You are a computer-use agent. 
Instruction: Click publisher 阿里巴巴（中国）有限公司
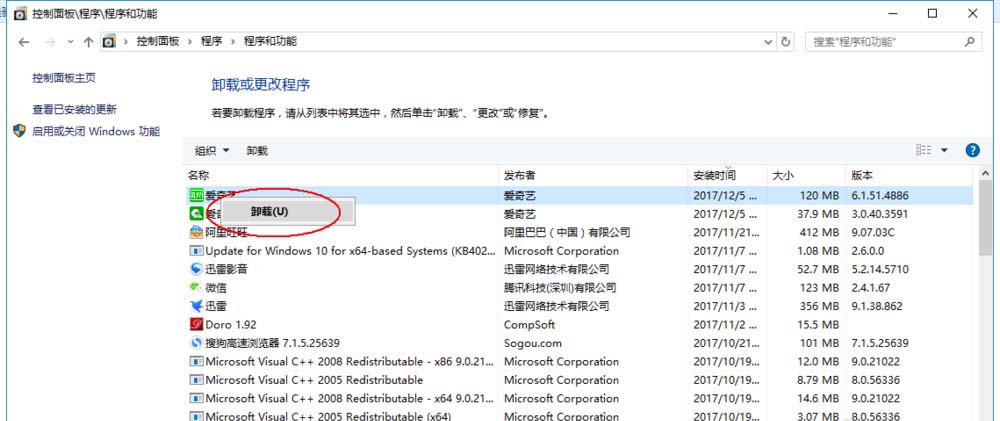click(x=567, y=232)
